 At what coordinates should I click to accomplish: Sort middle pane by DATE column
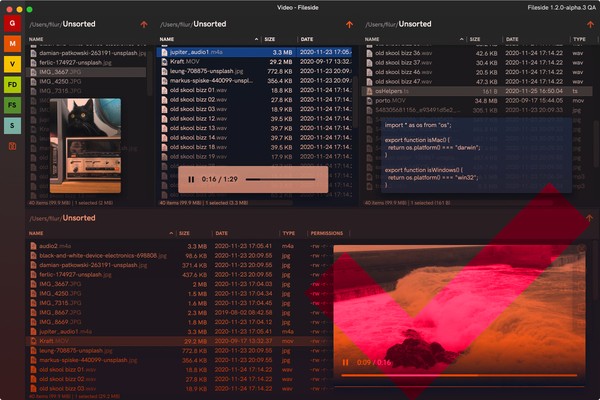tap(307, 39)
